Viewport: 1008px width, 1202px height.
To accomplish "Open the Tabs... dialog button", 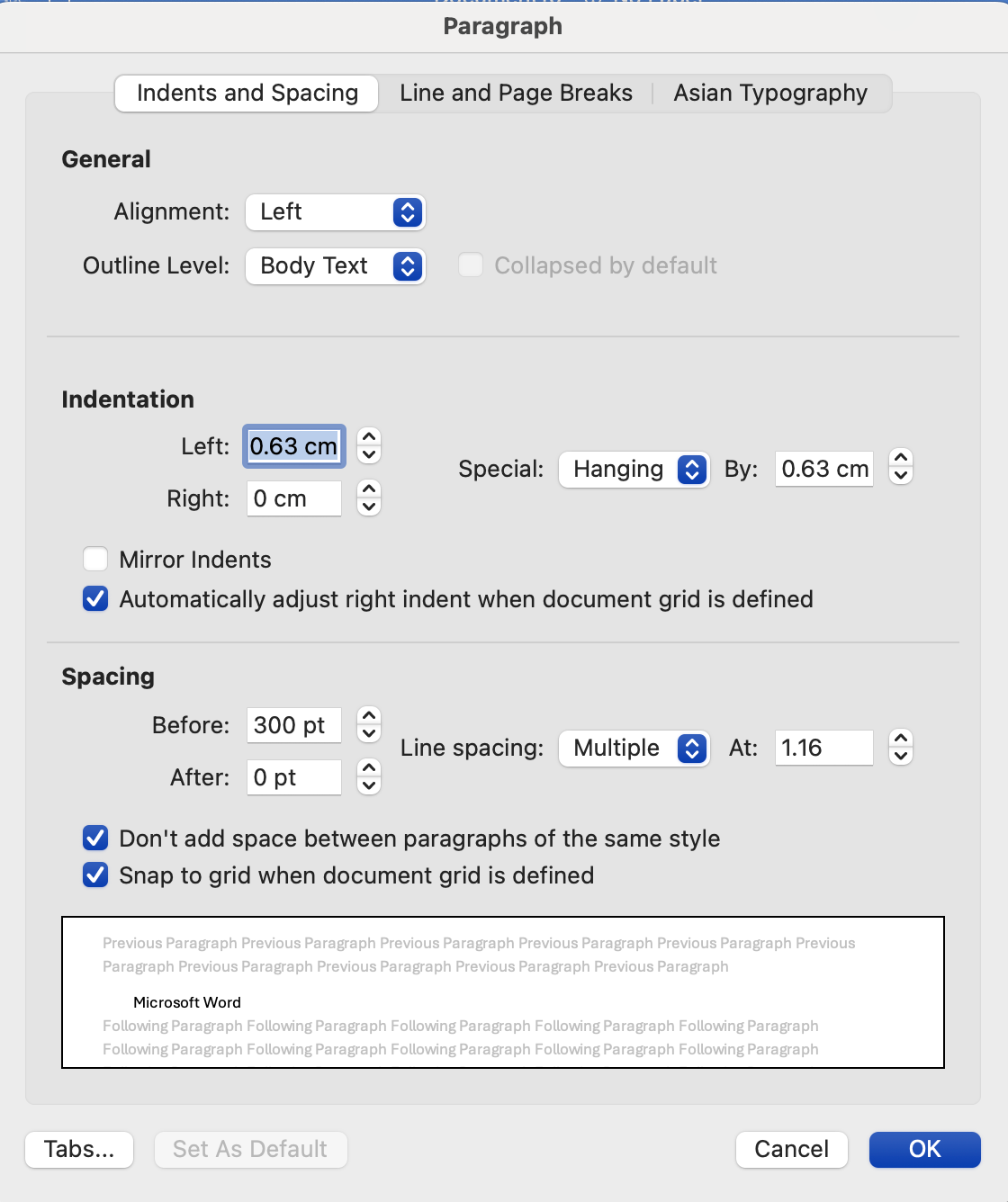I will point(79,1150).
